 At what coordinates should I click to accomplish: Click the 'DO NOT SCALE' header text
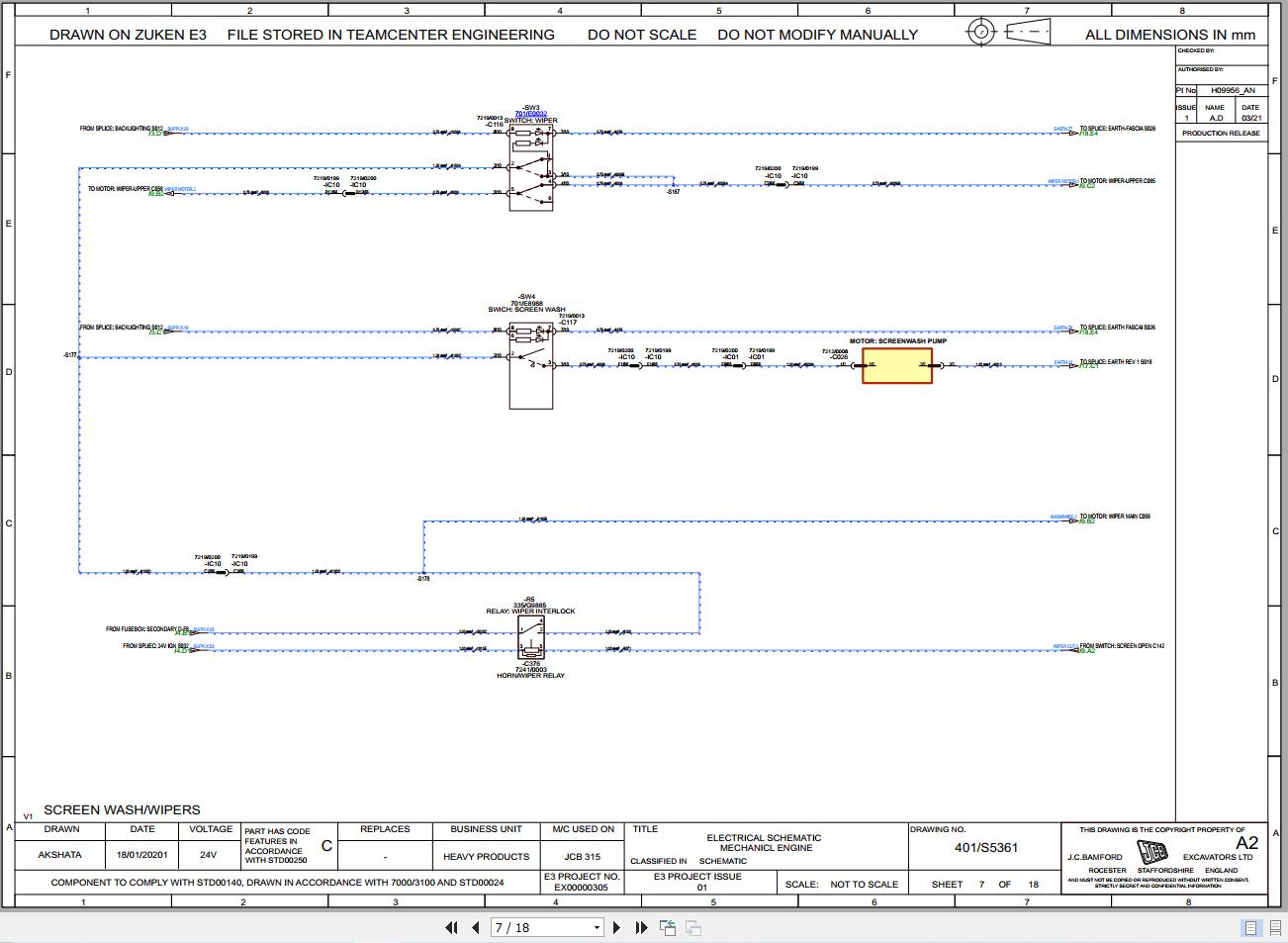click(642, 35)
